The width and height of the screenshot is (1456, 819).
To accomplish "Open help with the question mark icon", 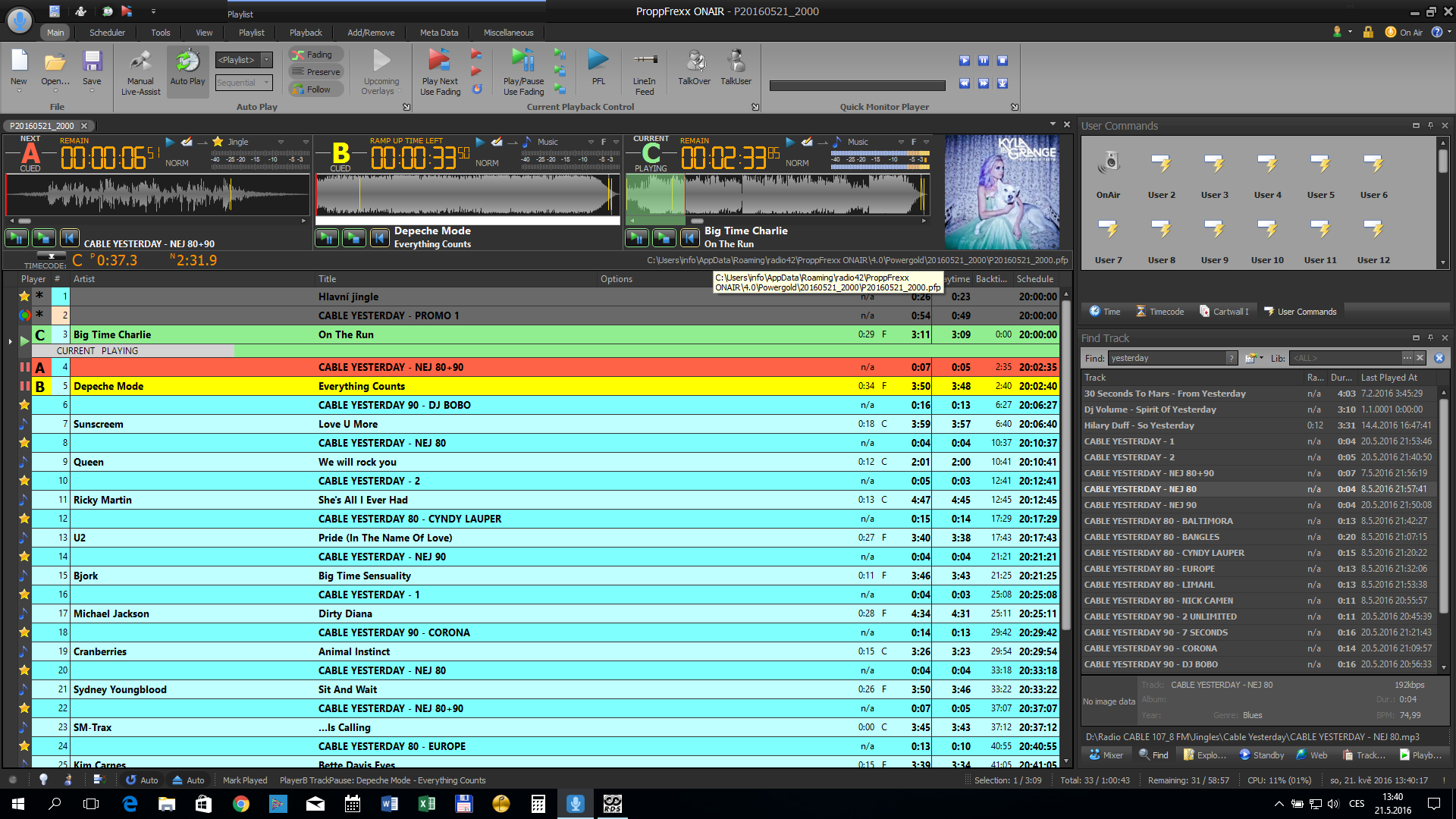I will 1436,32.
